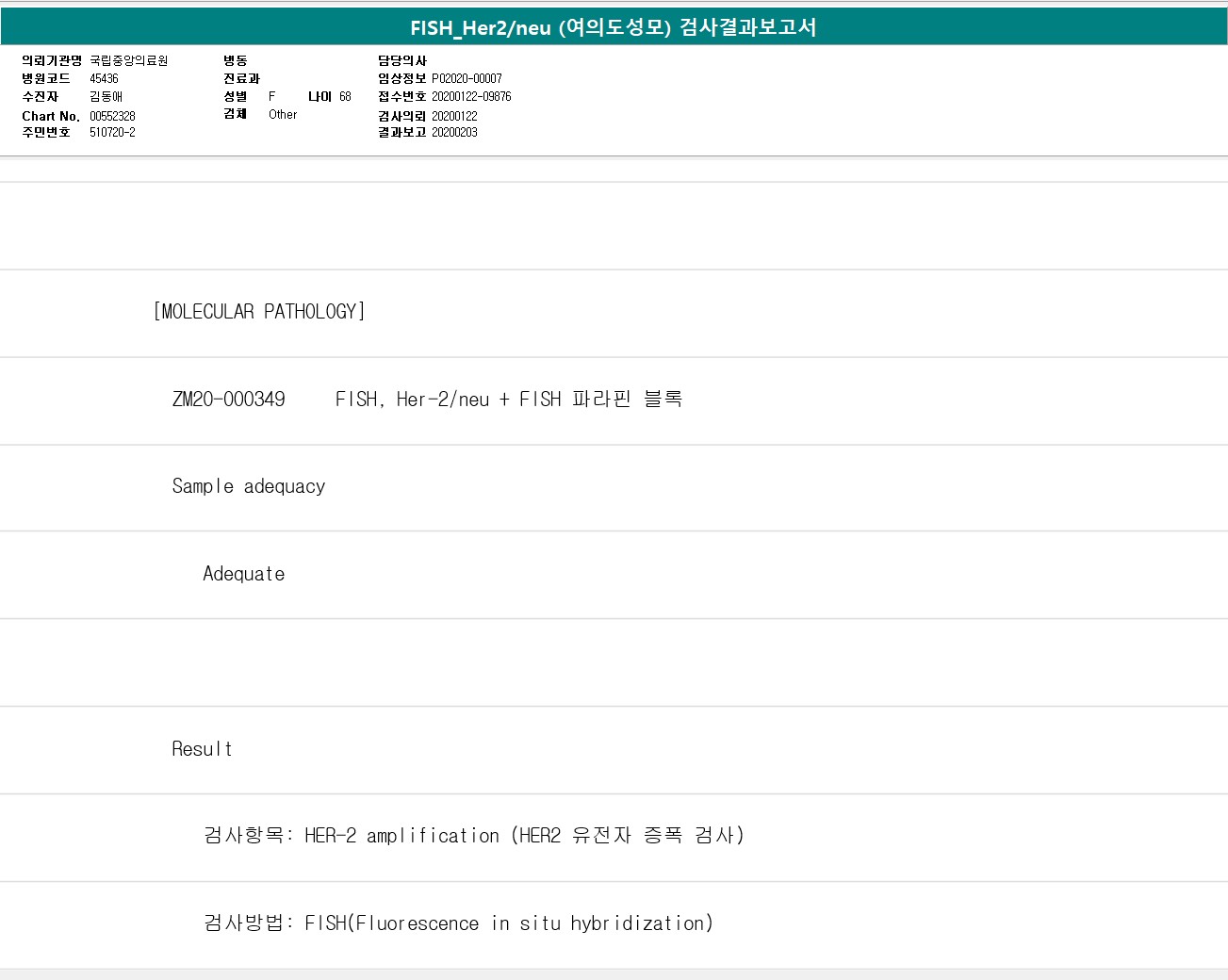Image resolution: width=1228 pixels, height=980 pixels.
Task: Click the specimen ID ZM20-000349
Action: (x=228, y=400)
